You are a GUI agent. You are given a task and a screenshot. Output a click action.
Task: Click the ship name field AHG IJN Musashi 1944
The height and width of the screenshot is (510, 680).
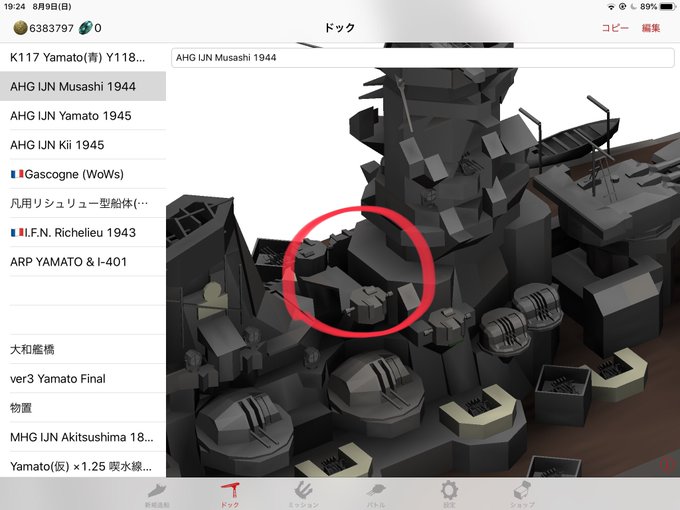tap(422, 58)
